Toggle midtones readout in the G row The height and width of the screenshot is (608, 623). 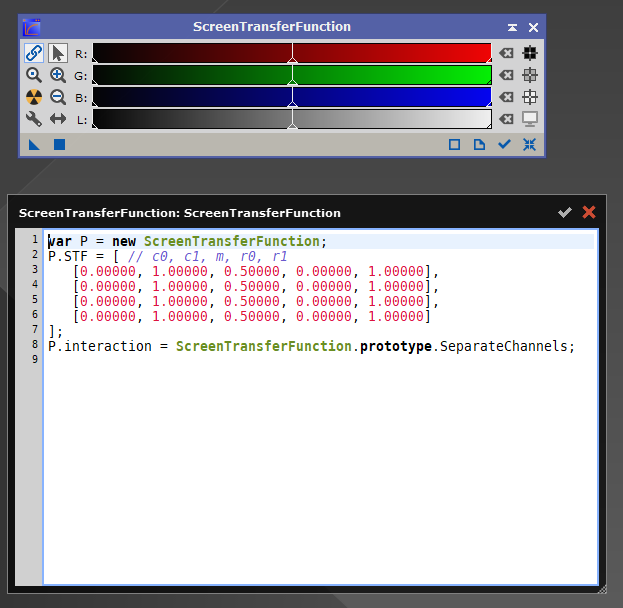[x=530, y=75]
